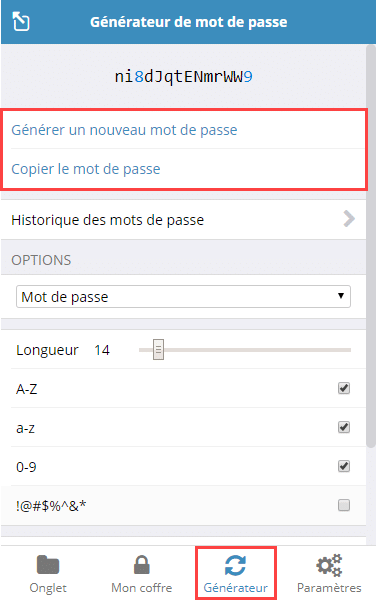Open Paramètres gears icon

[x=329, y=565]
